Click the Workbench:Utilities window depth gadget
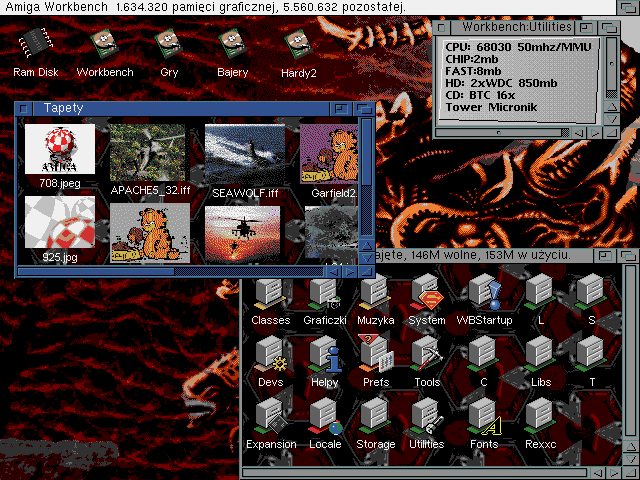The image size is (640, 480). tap(609, 28)
